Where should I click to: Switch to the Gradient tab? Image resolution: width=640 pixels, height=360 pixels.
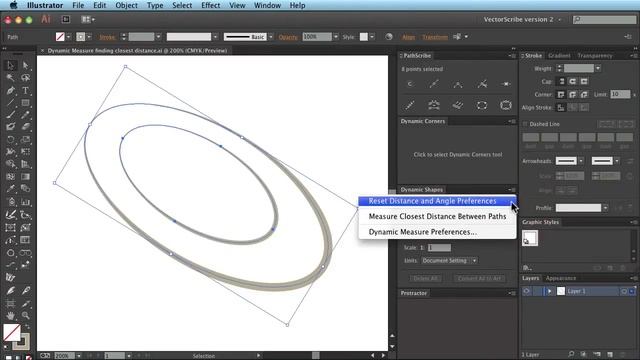point(559,56)
